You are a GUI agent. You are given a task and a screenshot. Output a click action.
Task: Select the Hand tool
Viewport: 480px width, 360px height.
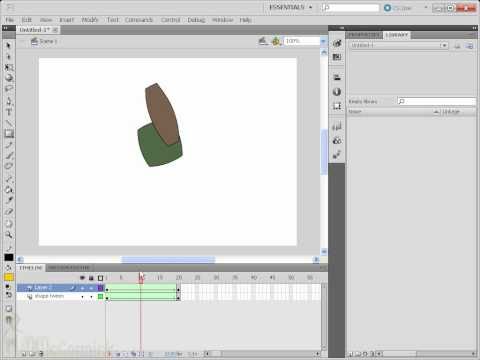click(9, 224)
